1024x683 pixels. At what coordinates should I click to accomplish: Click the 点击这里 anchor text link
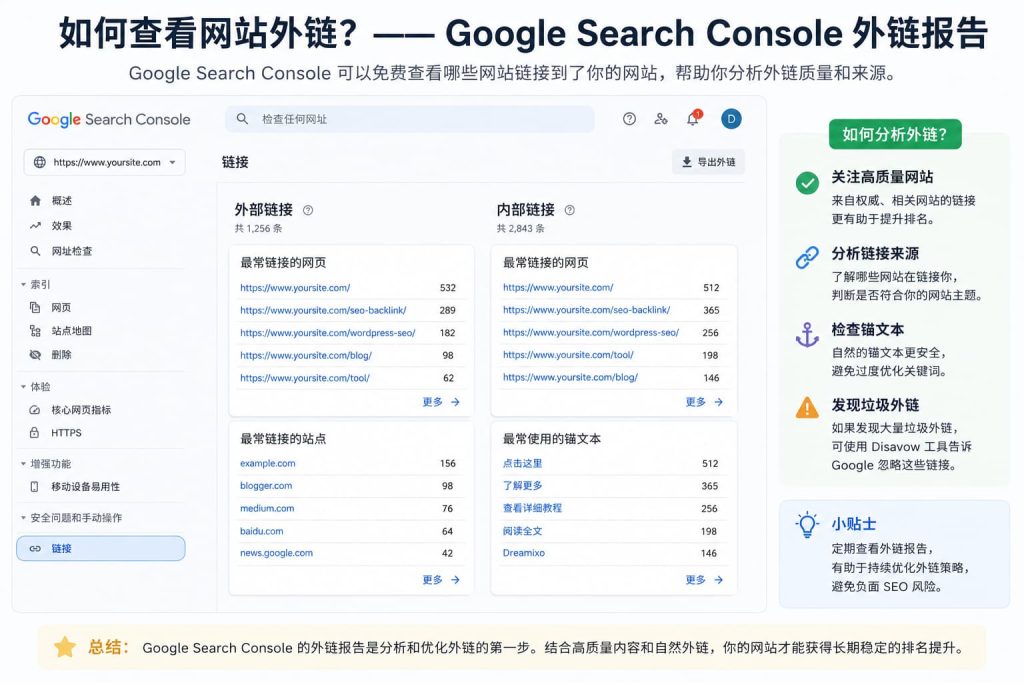(x=522, y=464)
